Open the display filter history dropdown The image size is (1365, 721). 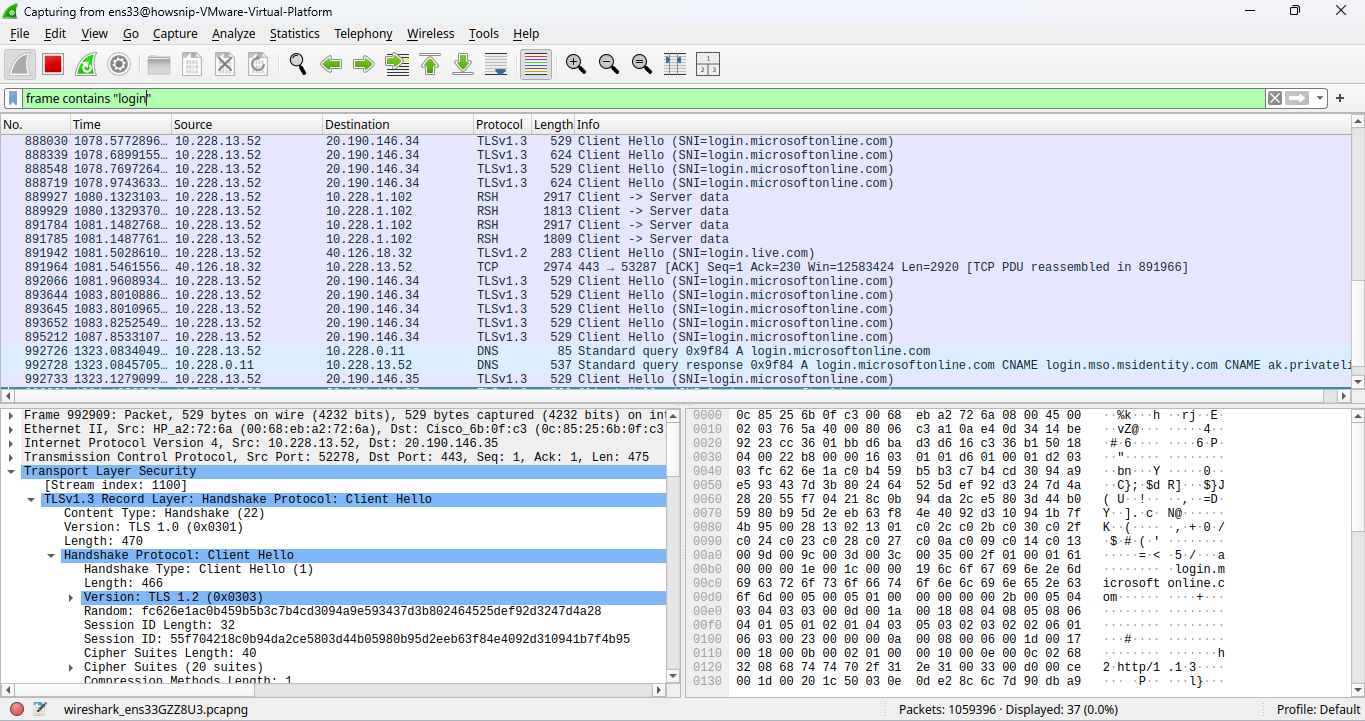click(1321, 98)
